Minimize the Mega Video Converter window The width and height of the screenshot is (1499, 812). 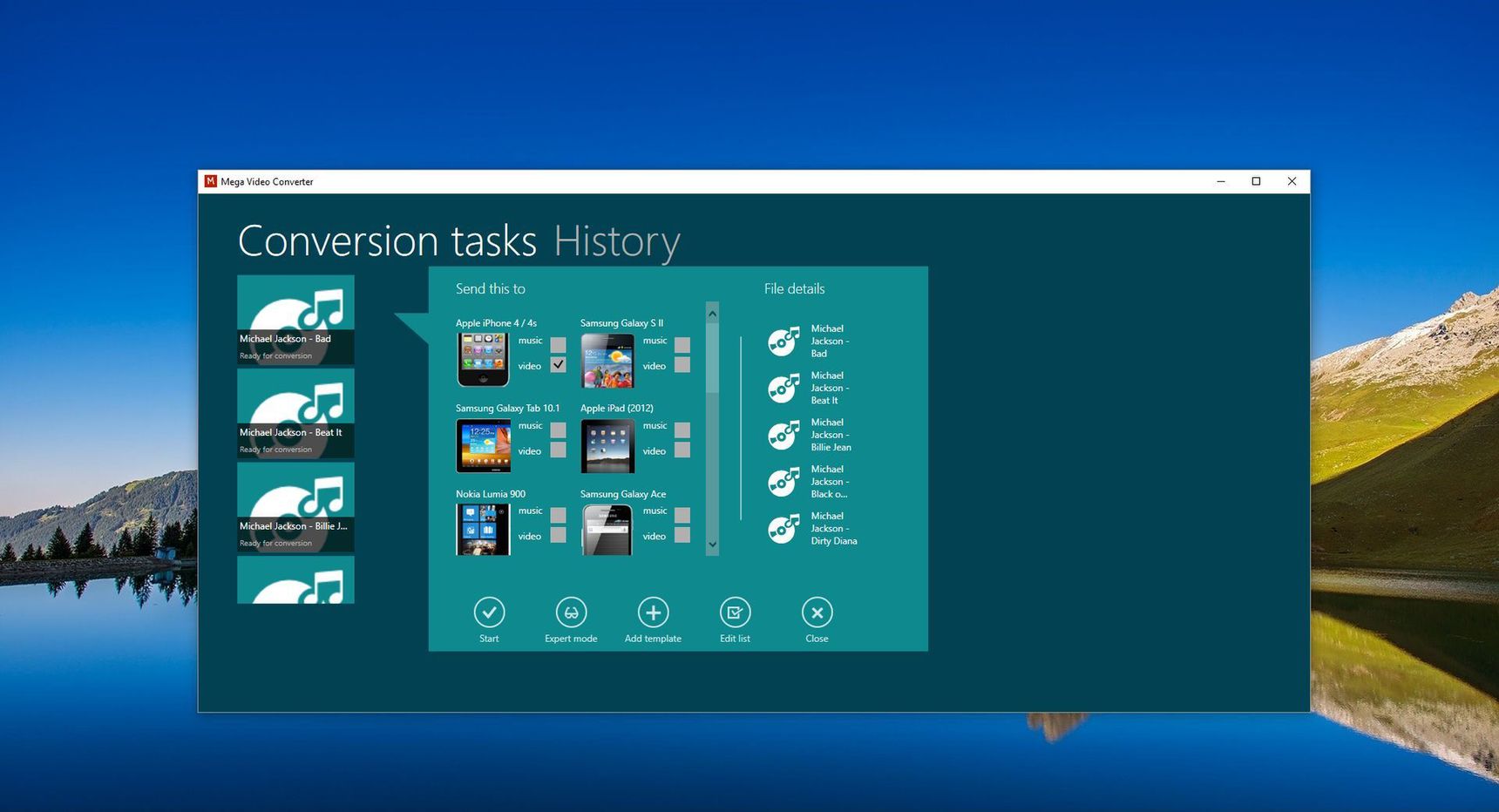click(1221, 181)
